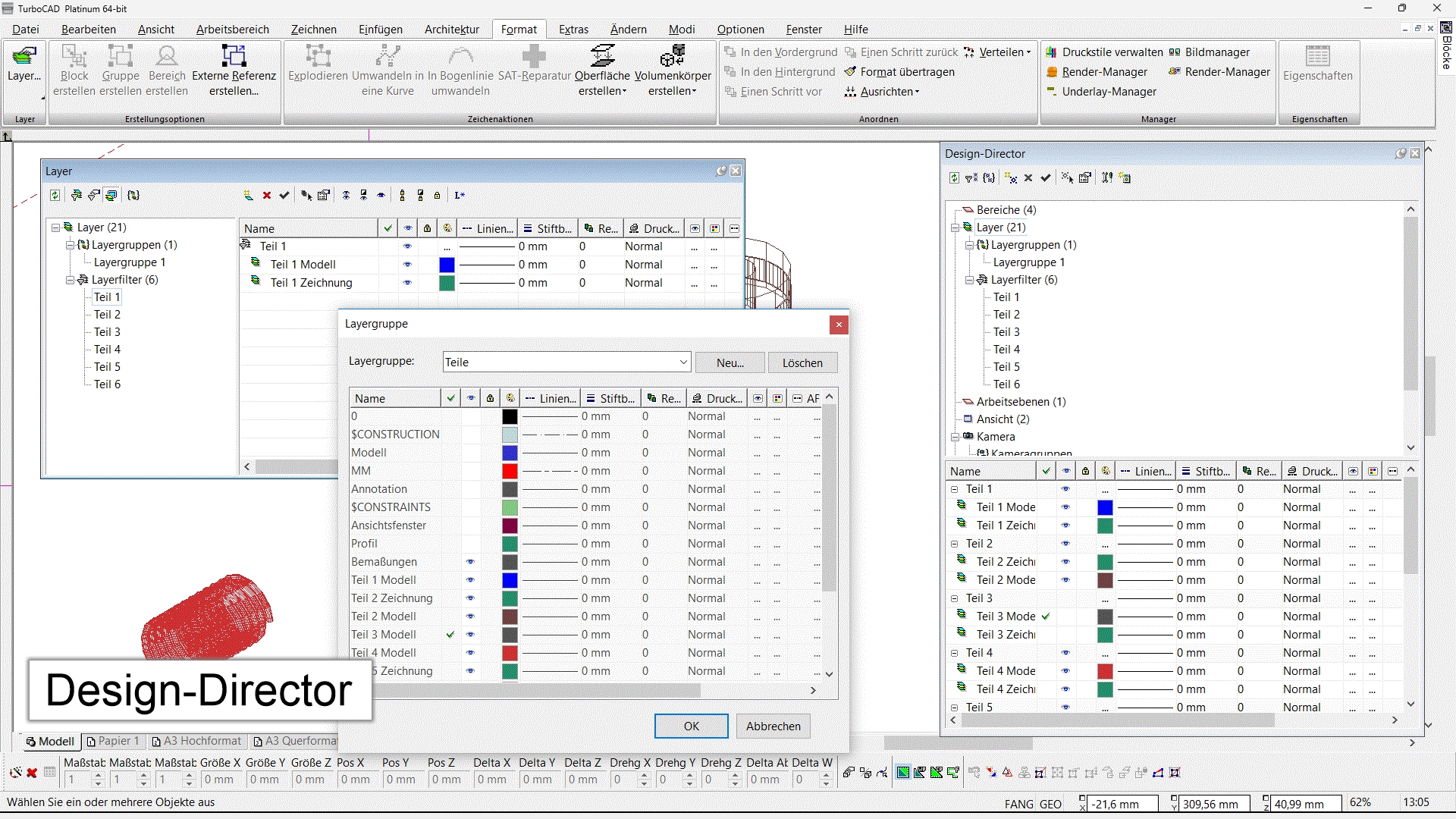This screenshot has width=1456, height=819.
Task: Open the Verteilen dropdown
Action: point(996,52)
